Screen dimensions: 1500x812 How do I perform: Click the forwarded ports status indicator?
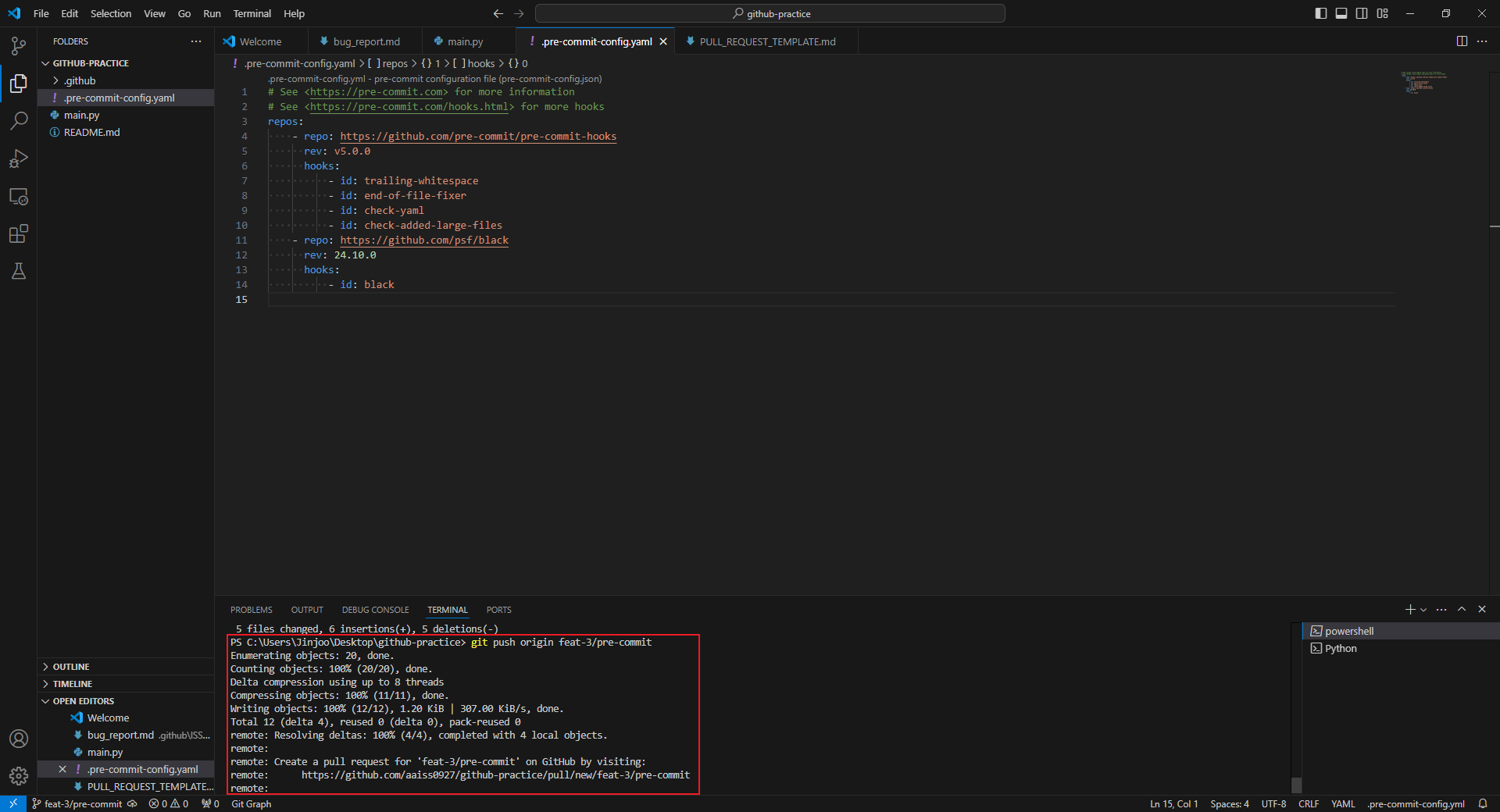point(210,803)
